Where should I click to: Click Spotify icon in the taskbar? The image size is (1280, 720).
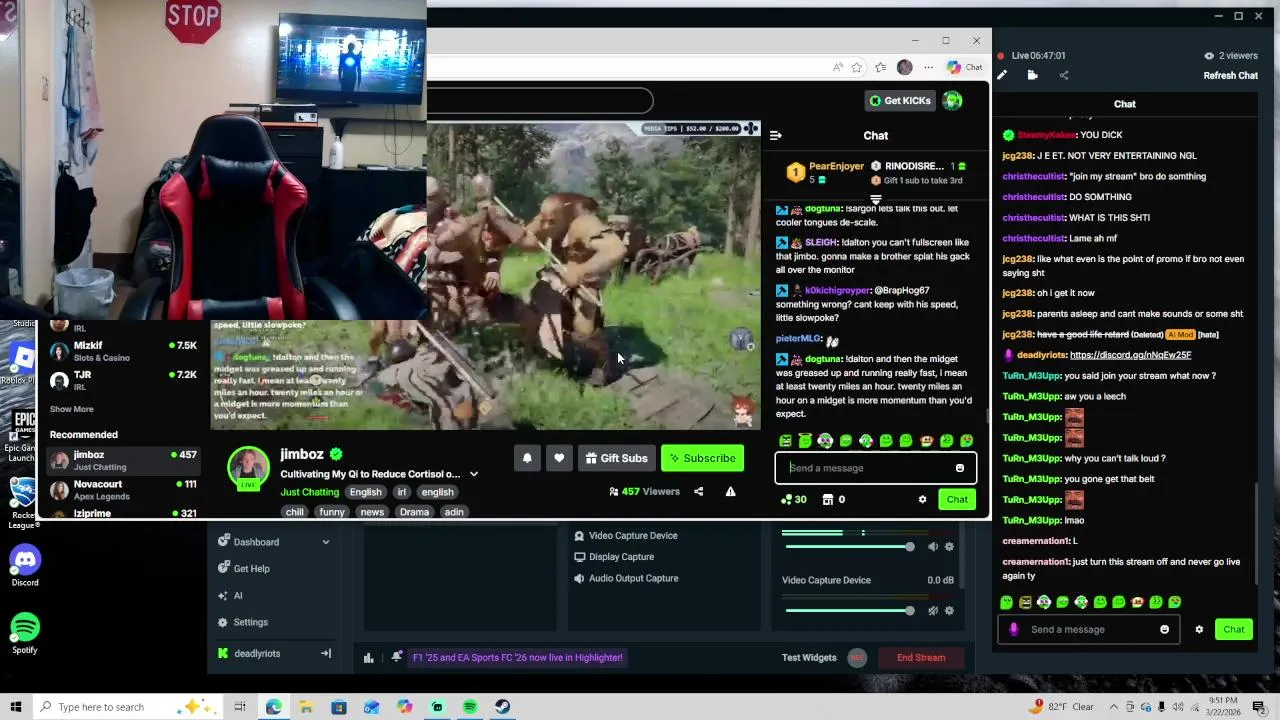(470, 707)
